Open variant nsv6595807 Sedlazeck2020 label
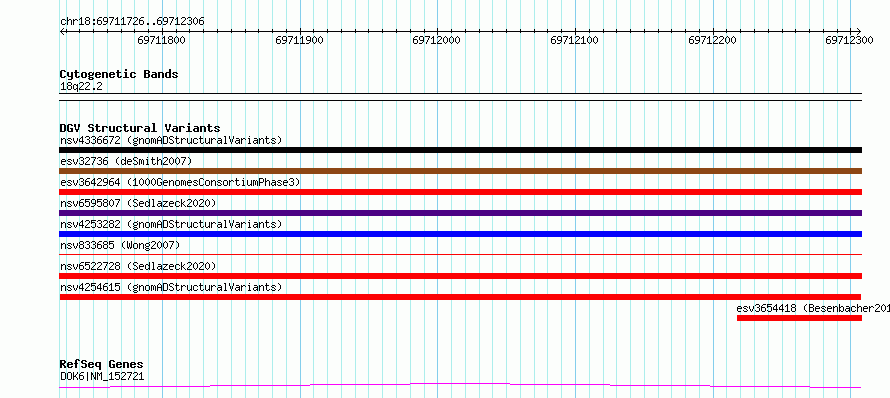This screenshot has height=398, width=890. (138, 203)
